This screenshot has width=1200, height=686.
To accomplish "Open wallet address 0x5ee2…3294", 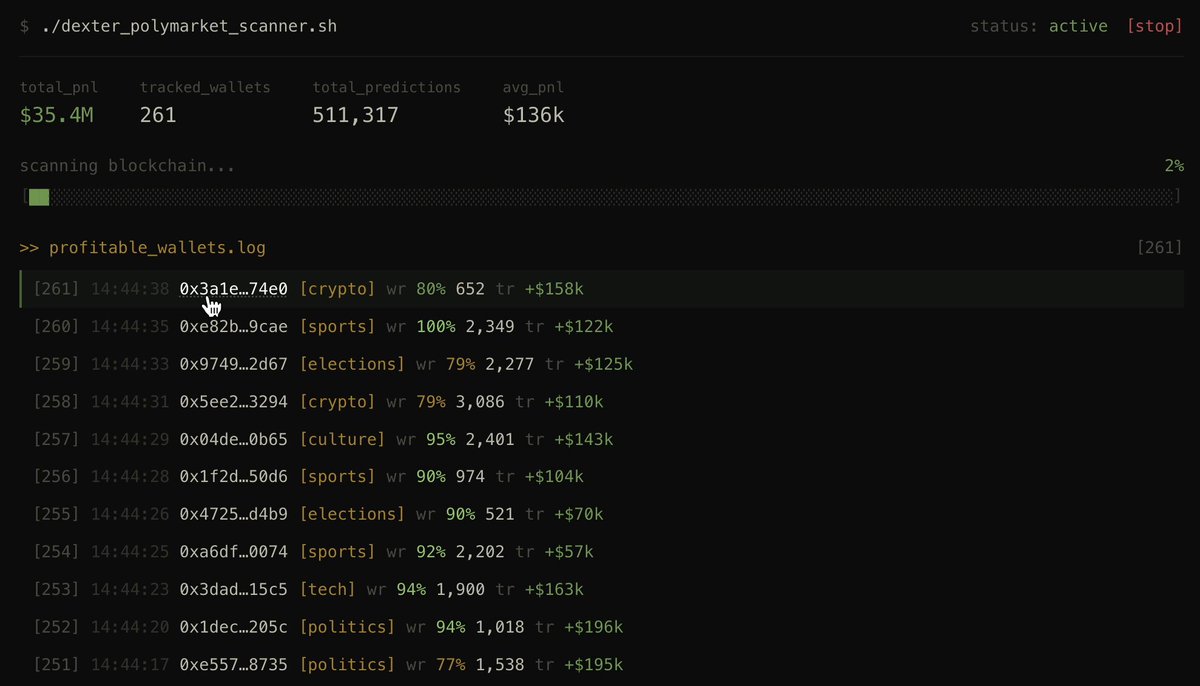I will tap(233, 402).
